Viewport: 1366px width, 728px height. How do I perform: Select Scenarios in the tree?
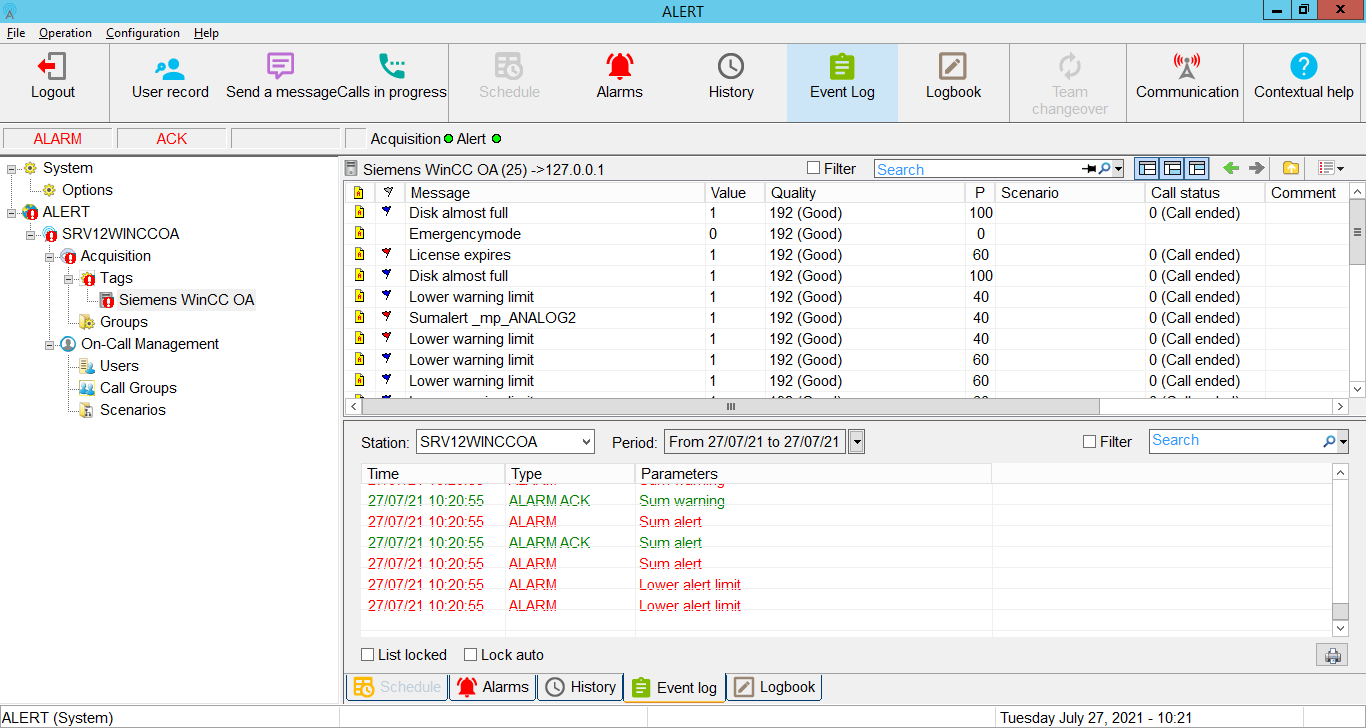pos(132,410)
